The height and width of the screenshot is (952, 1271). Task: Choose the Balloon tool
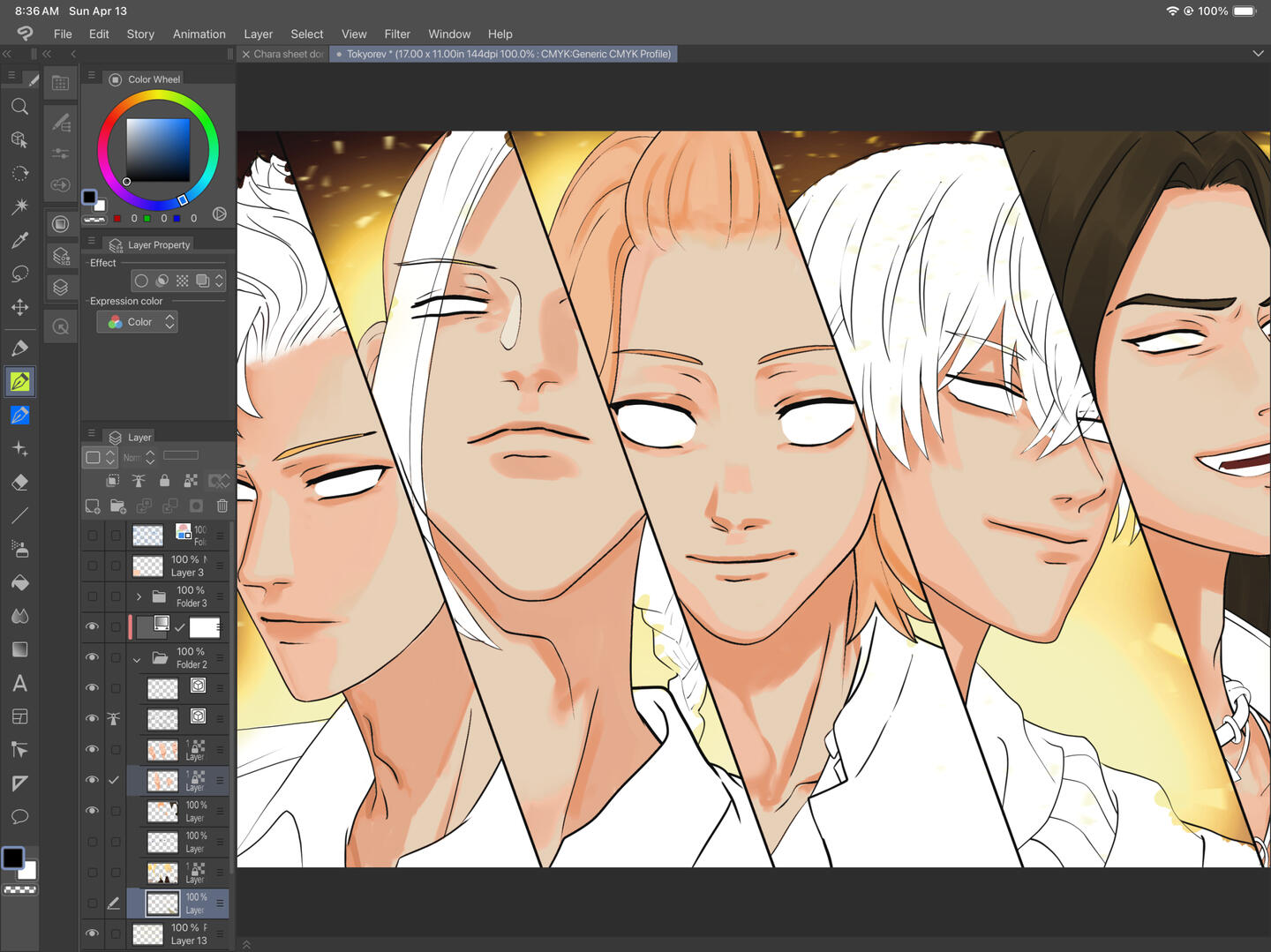pyautogui.click(x=19, y=817)
